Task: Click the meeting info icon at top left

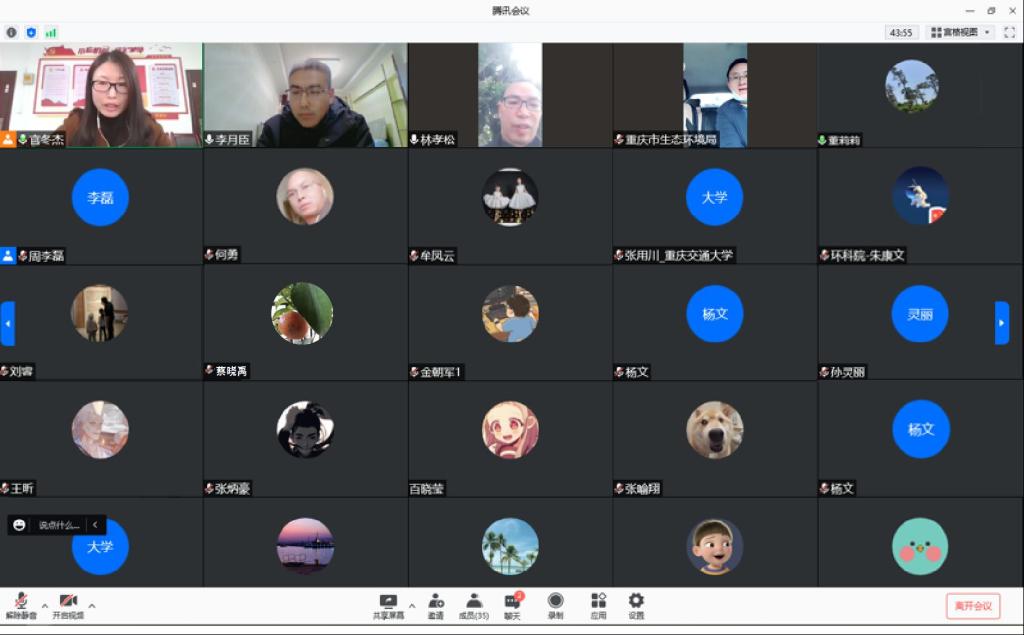Action: 12,32
